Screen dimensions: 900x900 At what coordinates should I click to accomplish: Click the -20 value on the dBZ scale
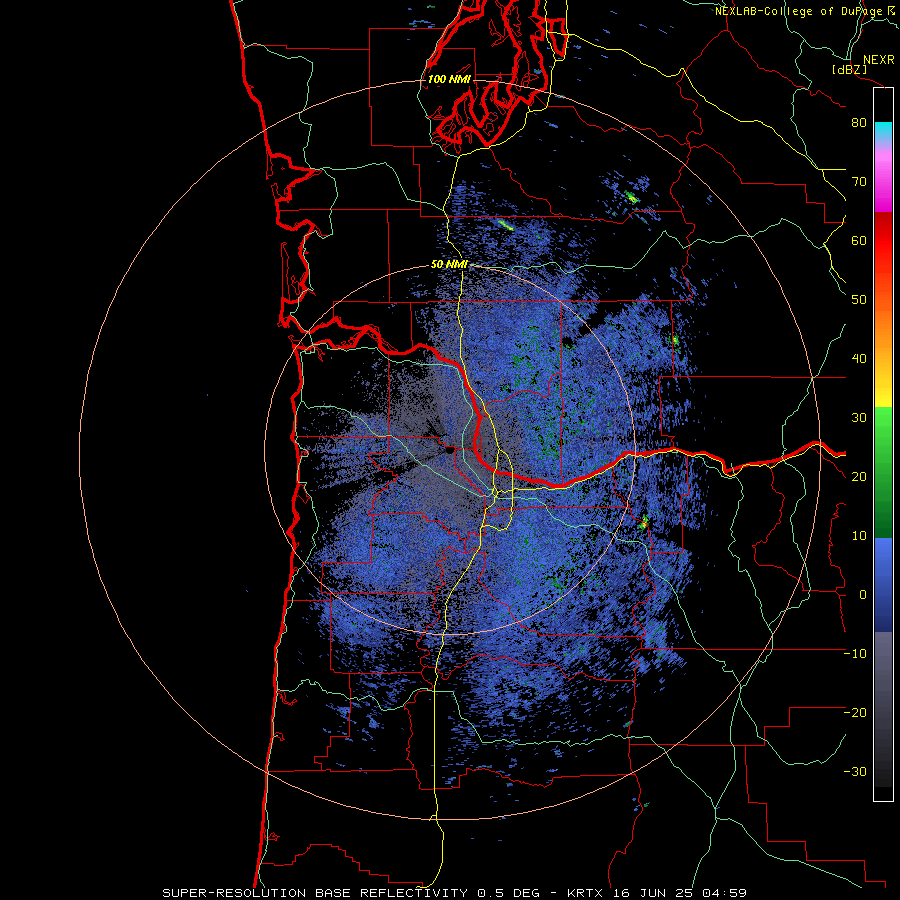(x=855, y=712)
